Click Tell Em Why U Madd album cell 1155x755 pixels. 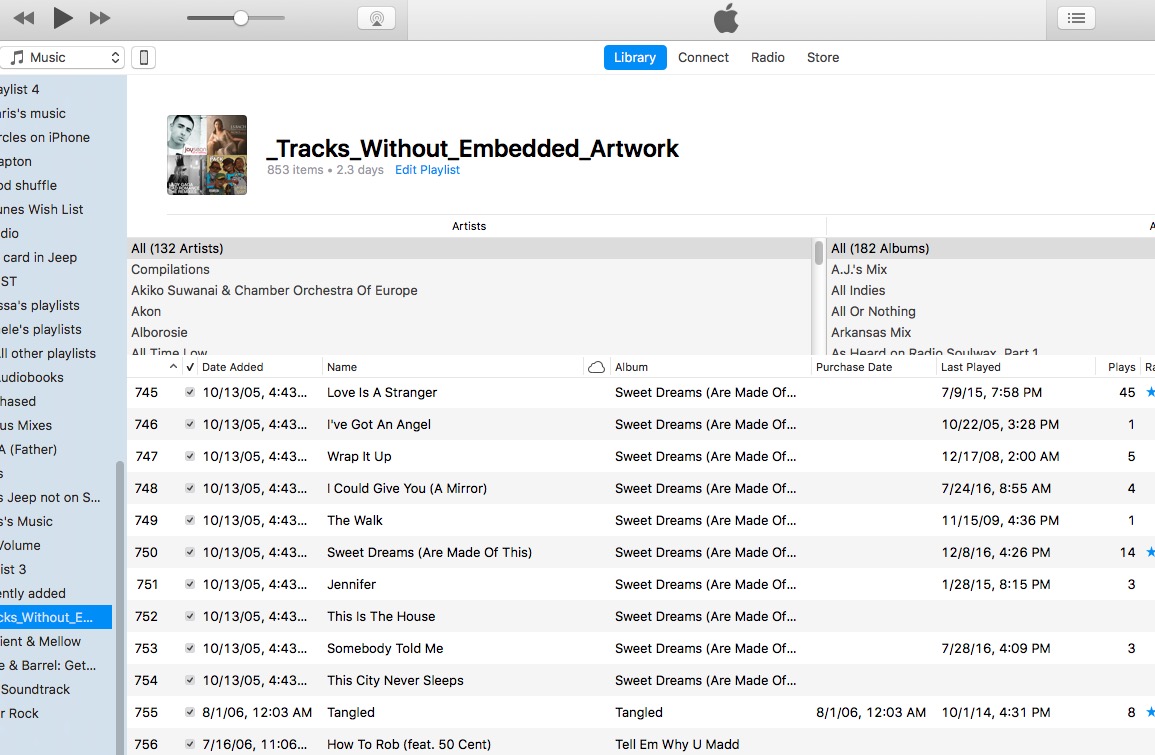point(677,744)
